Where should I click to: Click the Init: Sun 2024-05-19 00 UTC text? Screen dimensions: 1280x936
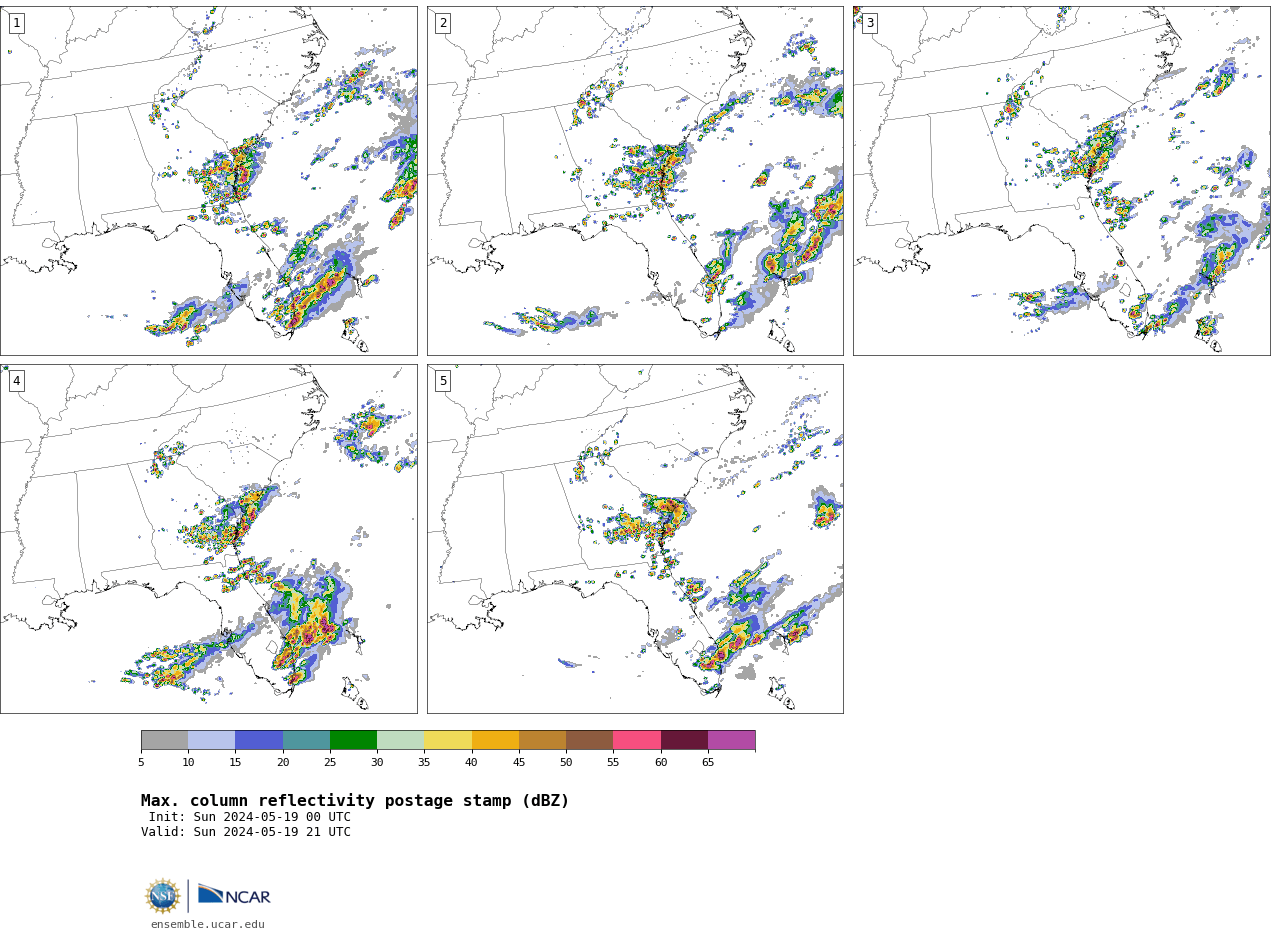(250, 817)
